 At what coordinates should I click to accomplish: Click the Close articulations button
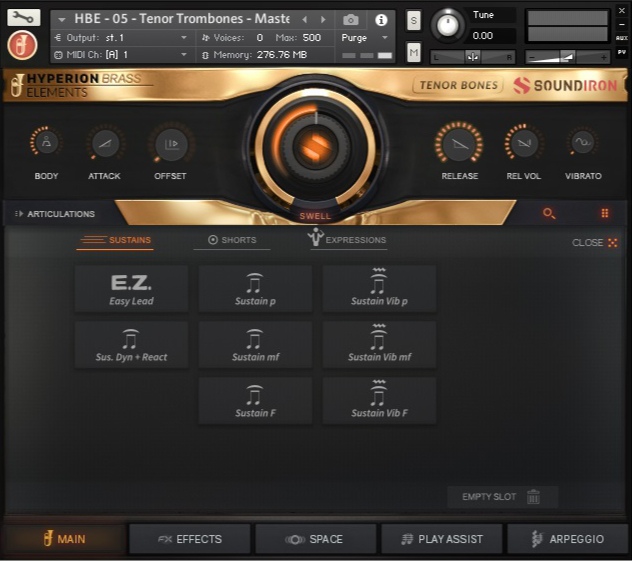tap(595, 243)
